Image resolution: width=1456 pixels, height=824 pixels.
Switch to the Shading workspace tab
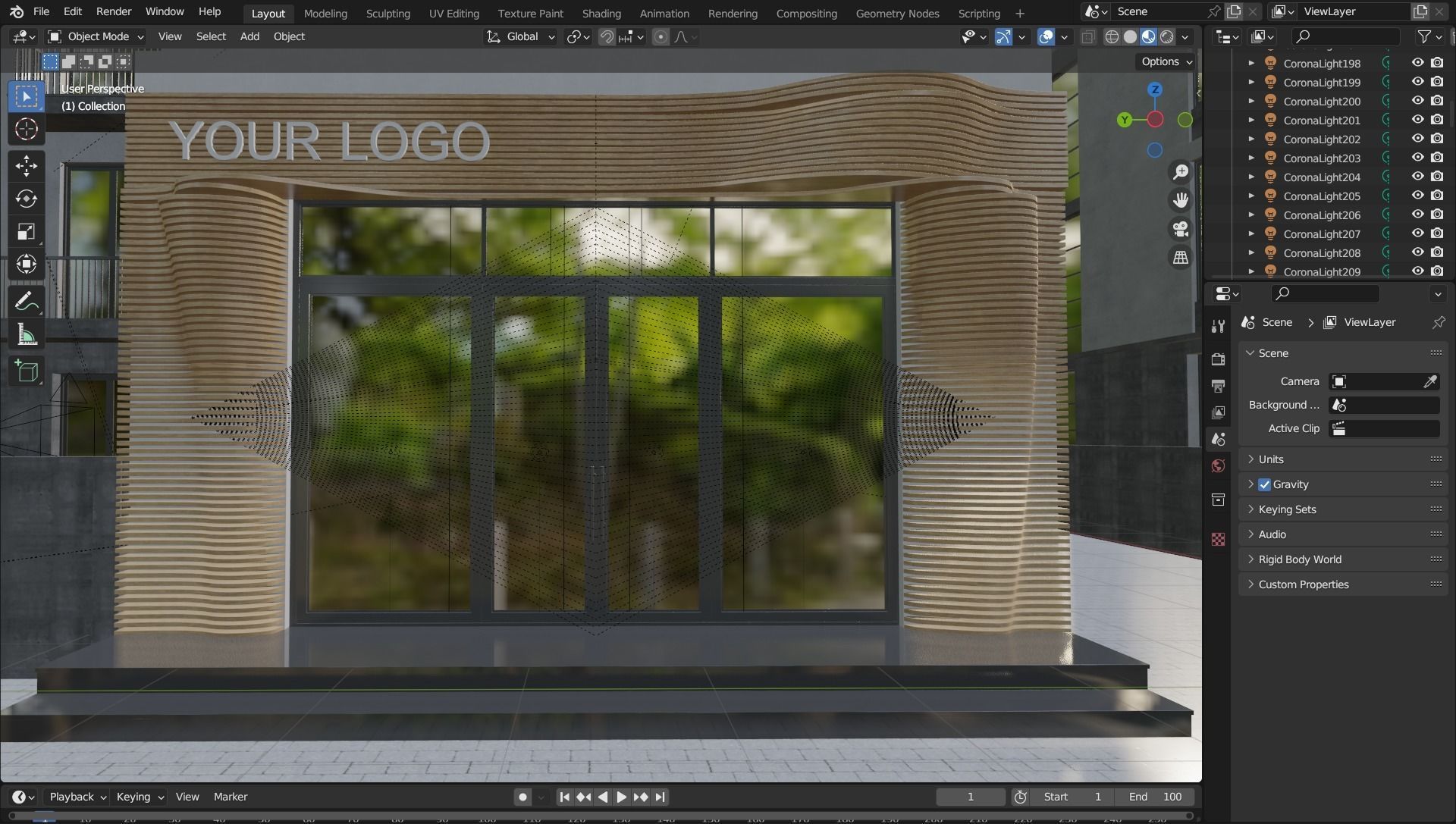click(x=601, y=13)
